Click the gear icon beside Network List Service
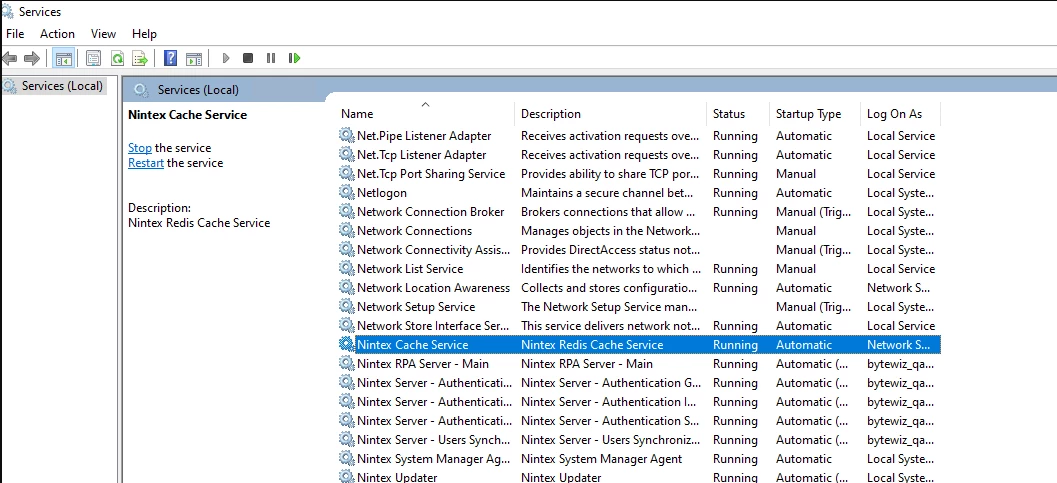Viewport: 1057px width, 483px height. click(x=346, y=268)
